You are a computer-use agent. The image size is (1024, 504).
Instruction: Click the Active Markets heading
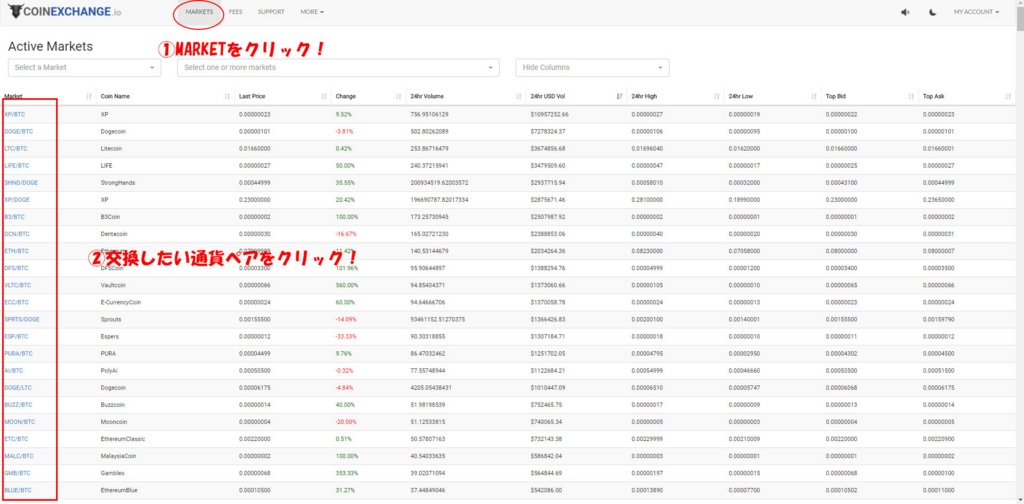[50, 47]
